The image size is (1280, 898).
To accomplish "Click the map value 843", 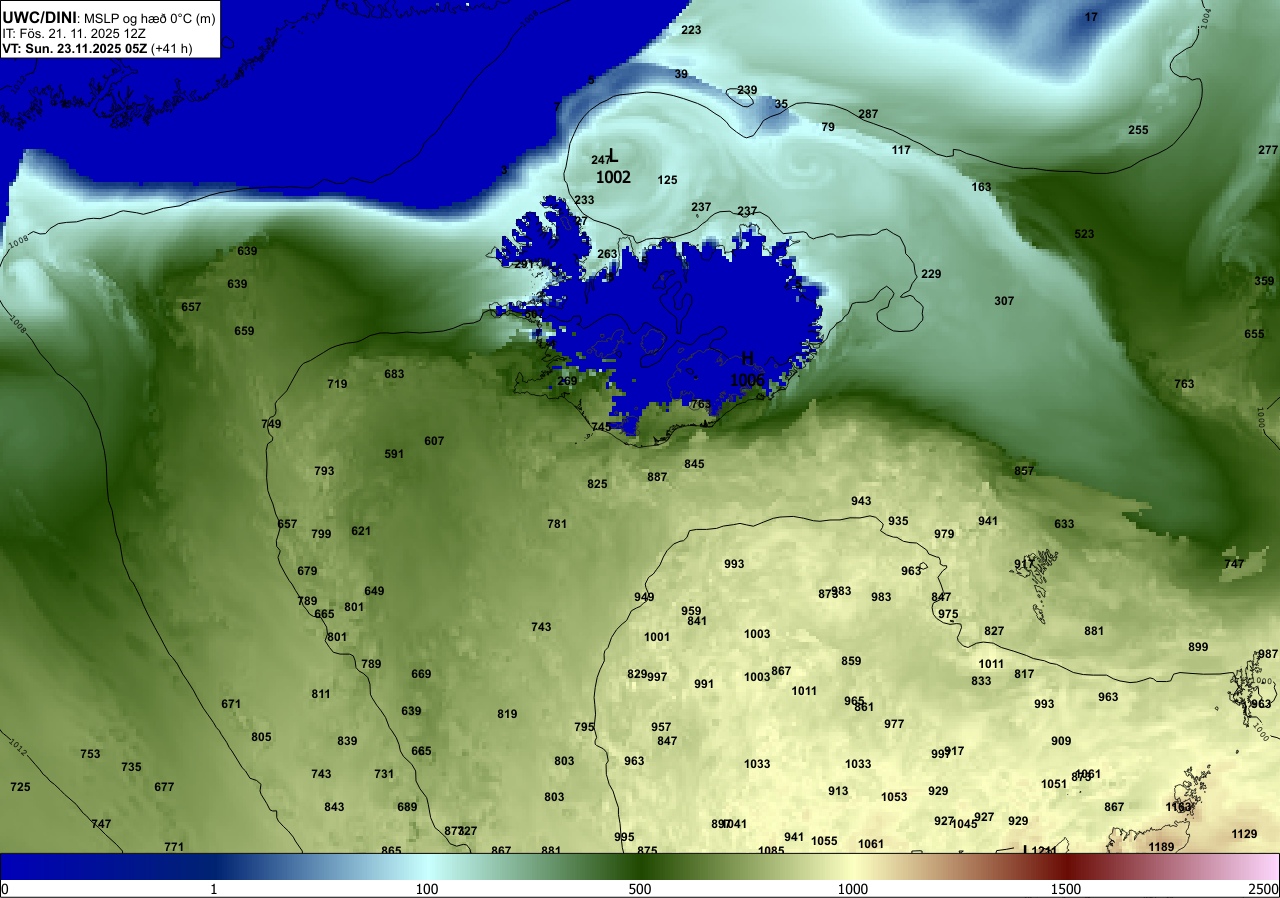I will pos(334,807).
